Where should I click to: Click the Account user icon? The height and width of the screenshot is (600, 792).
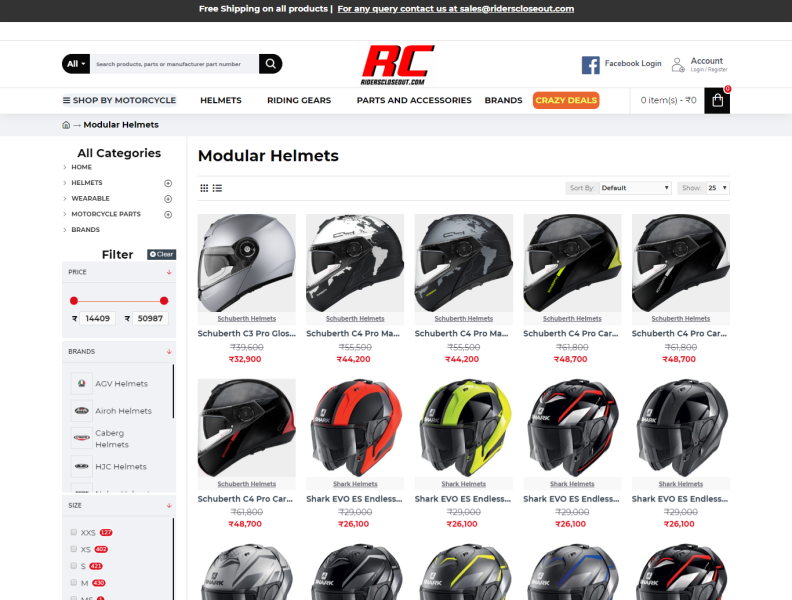pyautogui.click(x=678, y=65)
